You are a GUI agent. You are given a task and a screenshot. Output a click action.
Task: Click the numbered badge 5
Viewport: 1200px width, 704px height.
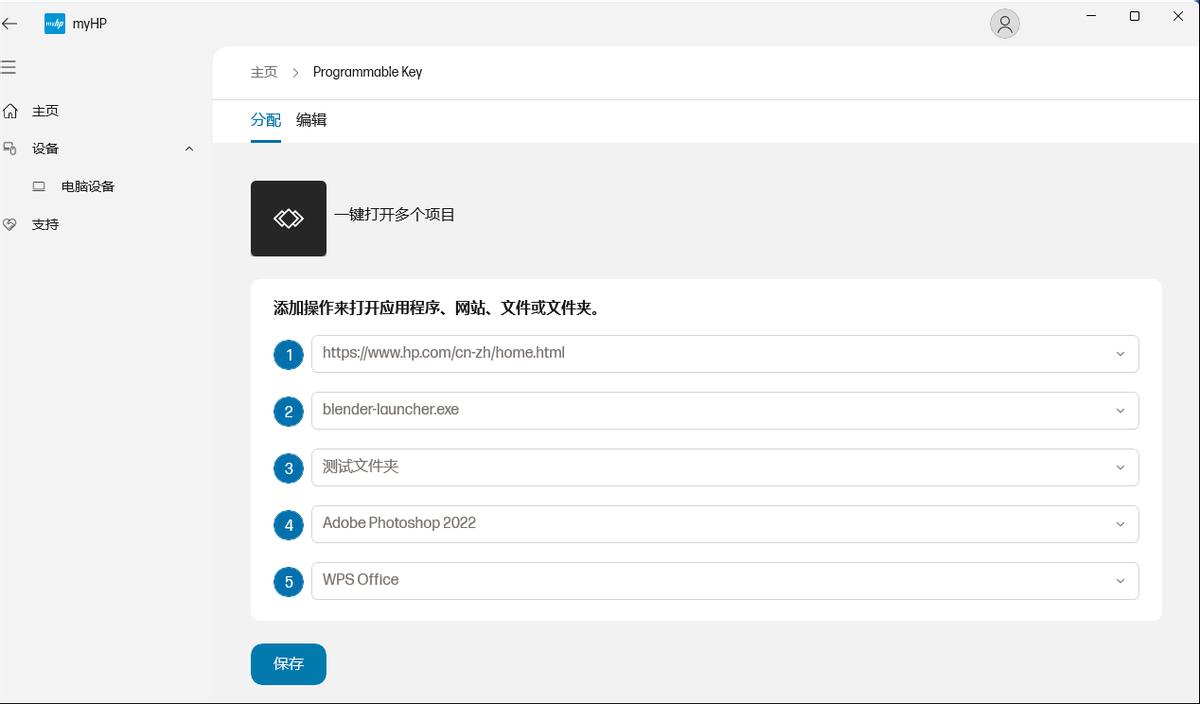[289, 582]
